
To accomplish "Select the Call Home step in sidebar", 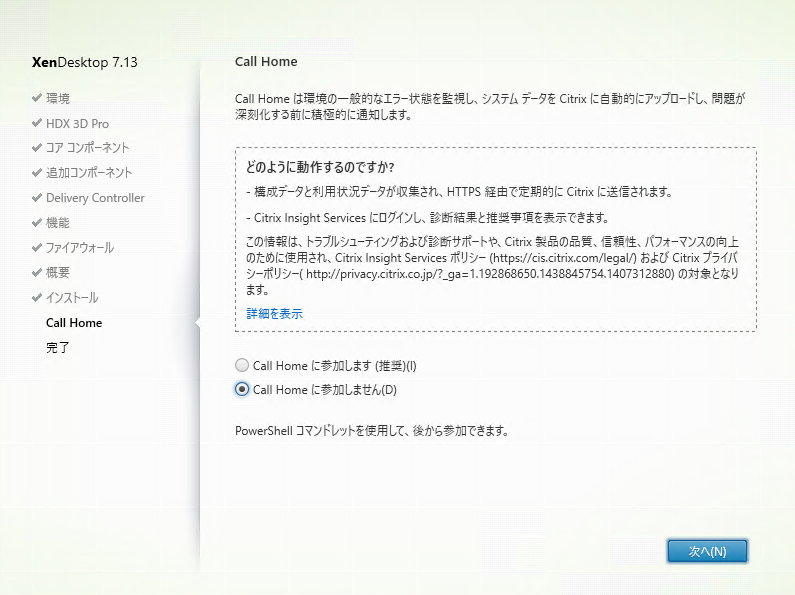I will (x=74, y=323).
